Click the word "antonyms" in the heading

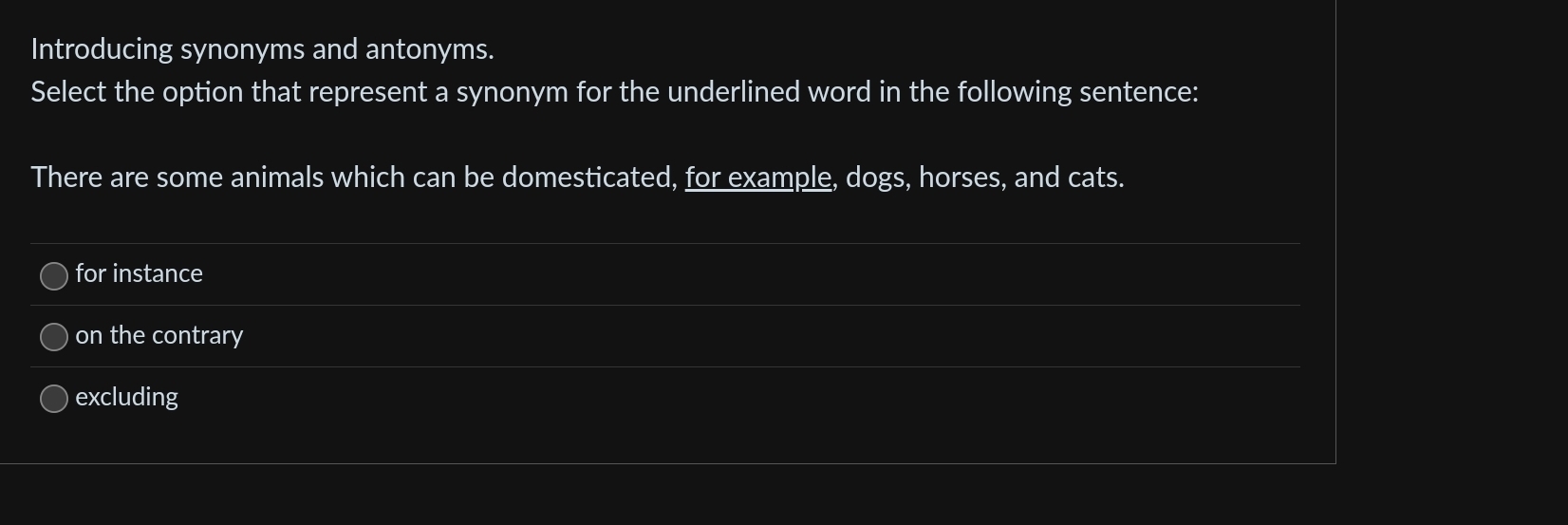click(427, 49)
